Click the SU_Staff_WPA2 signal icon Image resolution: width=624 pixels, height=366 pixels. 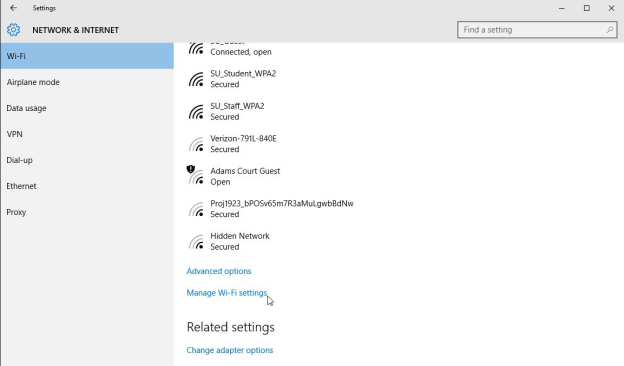pyautogui.click(x=196, y=112)
